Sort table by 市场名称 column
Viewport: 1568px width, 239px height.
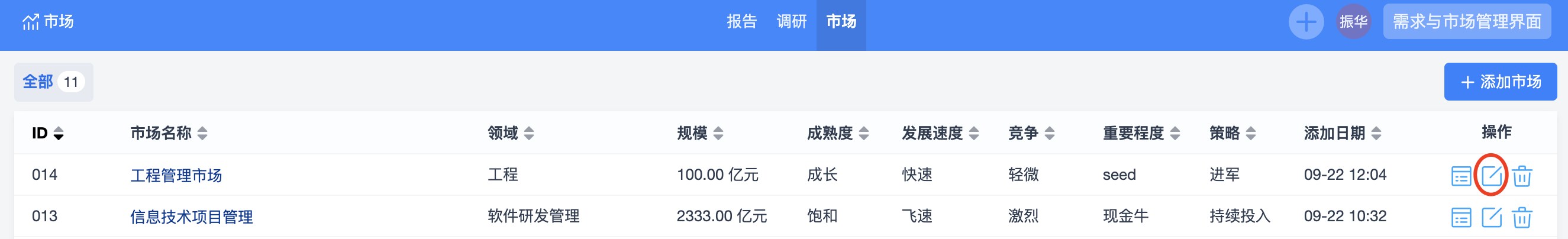(169, 133)
